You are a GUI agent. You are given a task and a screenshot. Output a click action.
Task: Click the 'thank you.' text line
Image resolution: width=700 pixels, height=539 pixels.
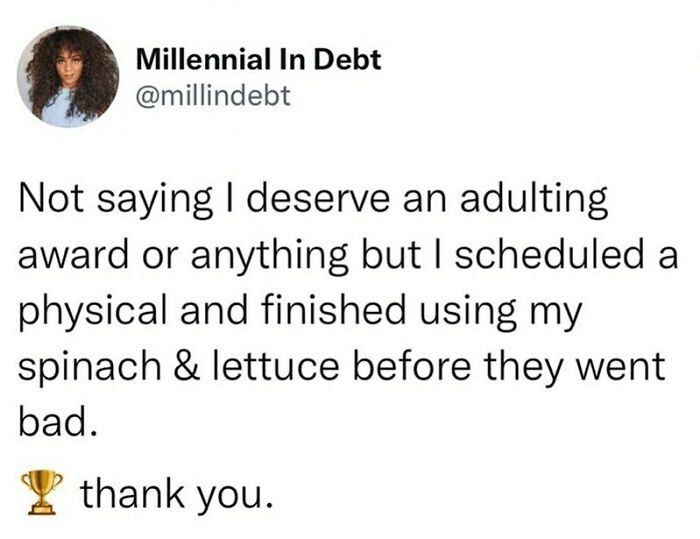coord(176,493)
